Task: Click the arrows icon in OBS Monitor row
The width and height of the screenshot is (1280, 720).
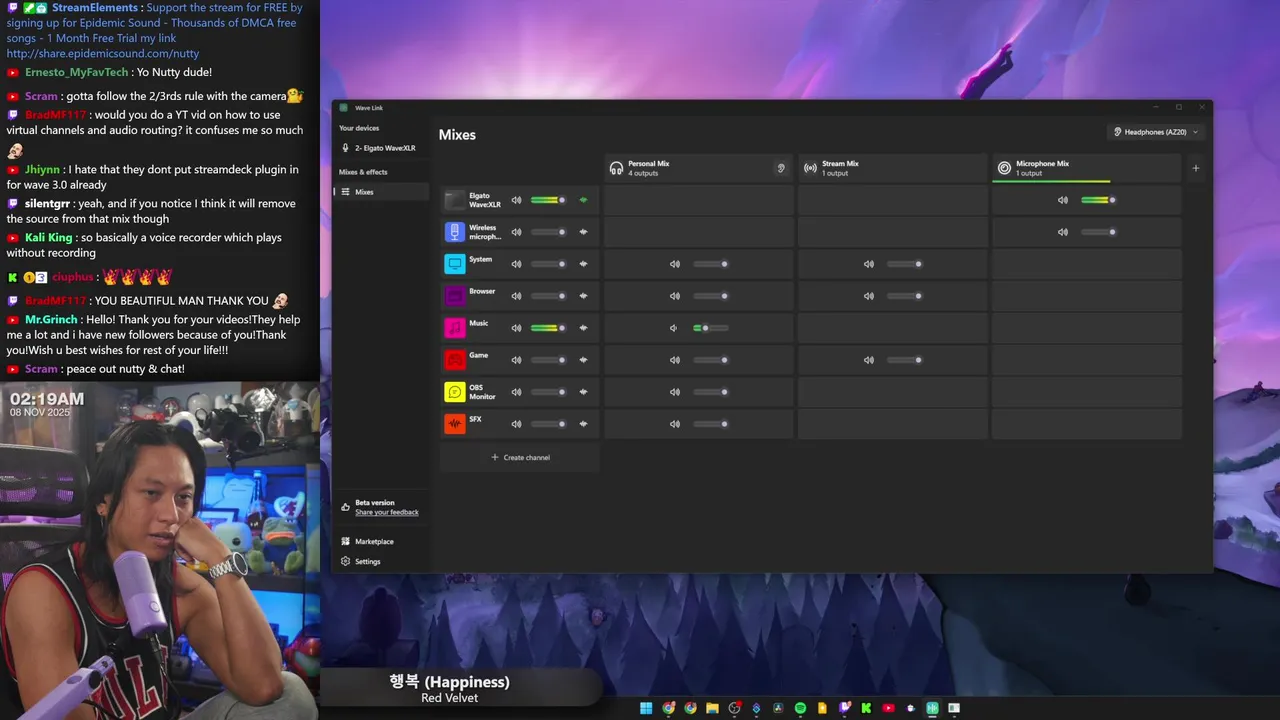Action: (583, 392)
